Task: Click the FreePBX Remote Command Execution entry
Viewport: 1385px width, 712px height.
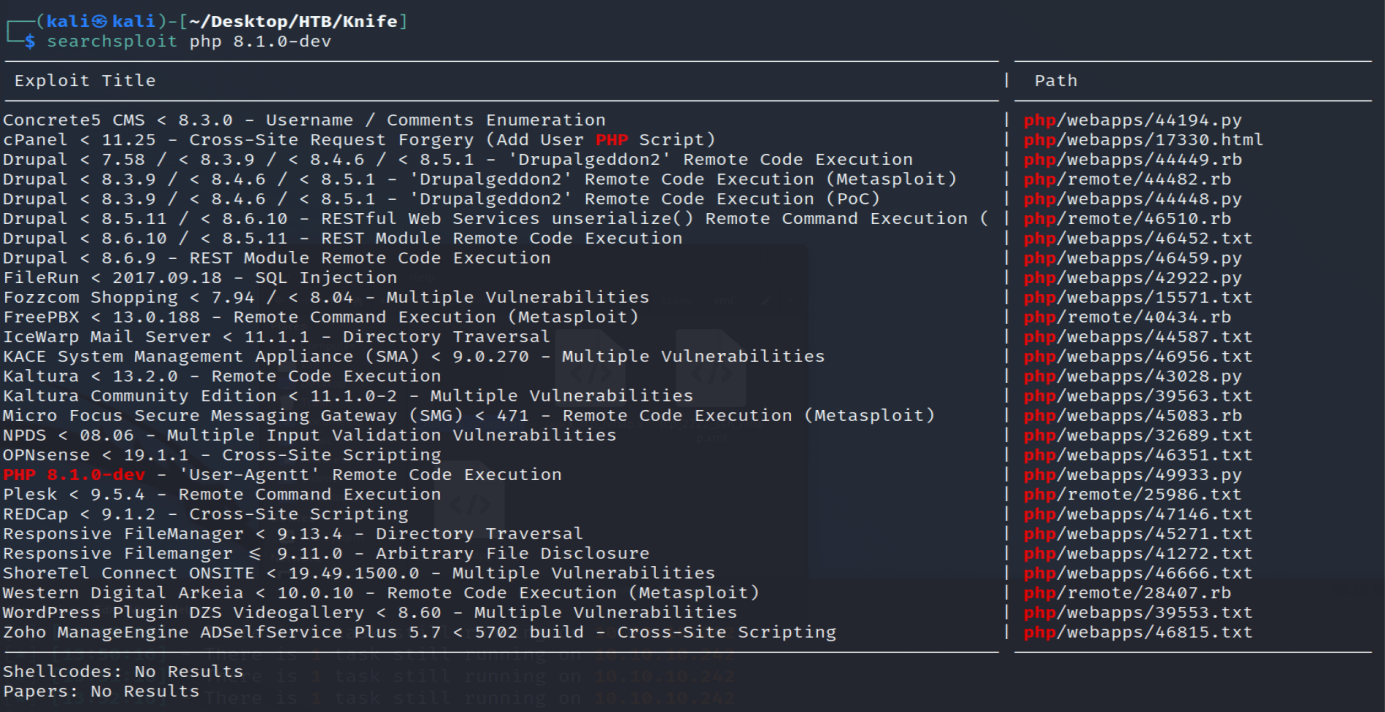Action: click(320, 317)
